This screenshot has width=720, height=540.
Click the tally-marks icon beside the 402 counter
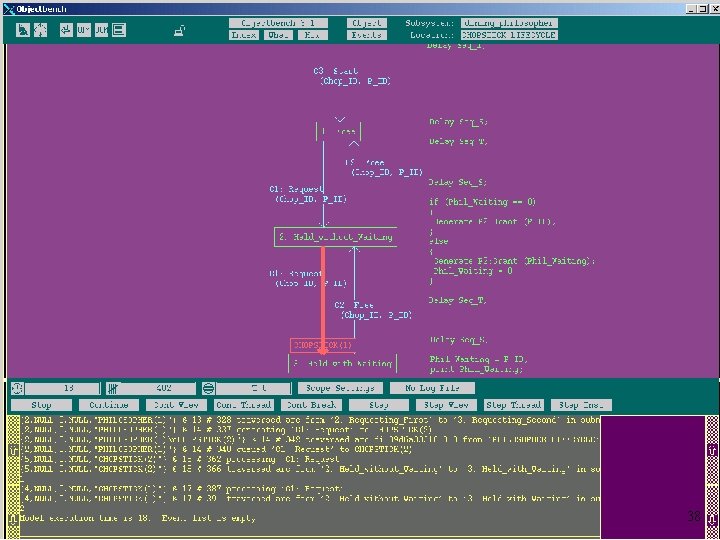112,388
